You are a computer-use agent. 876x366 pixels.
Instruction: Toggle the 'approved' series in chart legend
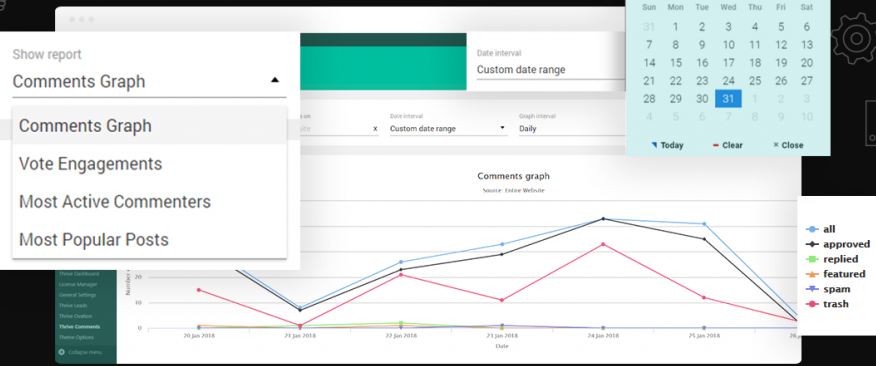pos(837,244)
